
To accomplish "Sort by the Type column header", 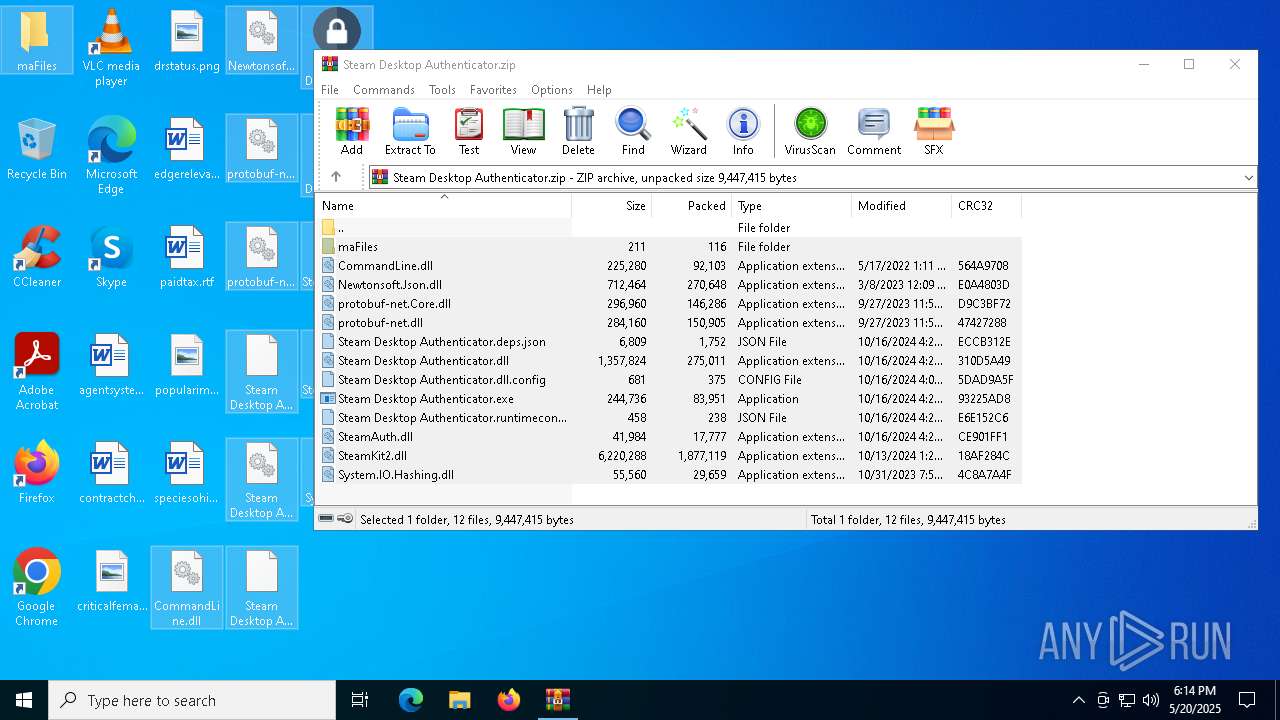I will click(792, 206).
